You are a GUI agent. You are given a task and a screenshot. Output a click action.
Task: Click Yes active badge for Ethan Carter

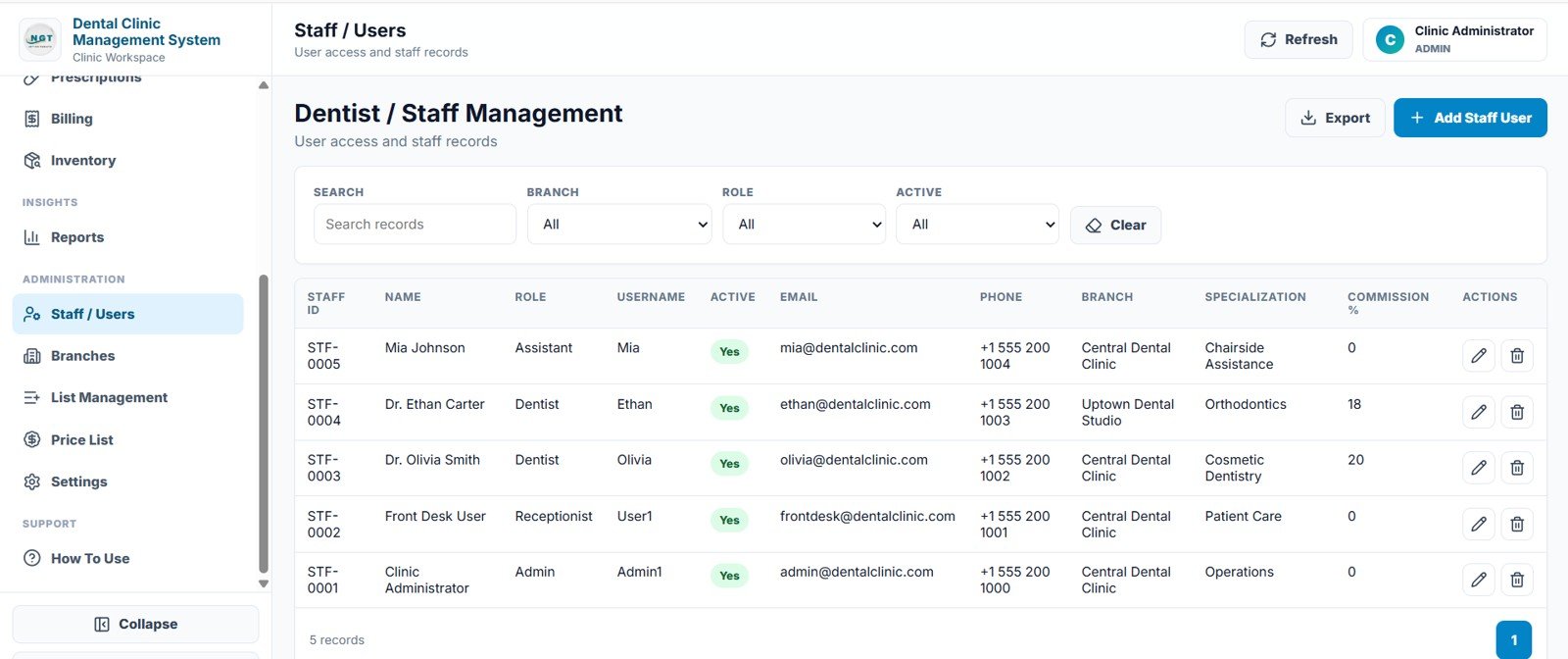click(729, 408)
